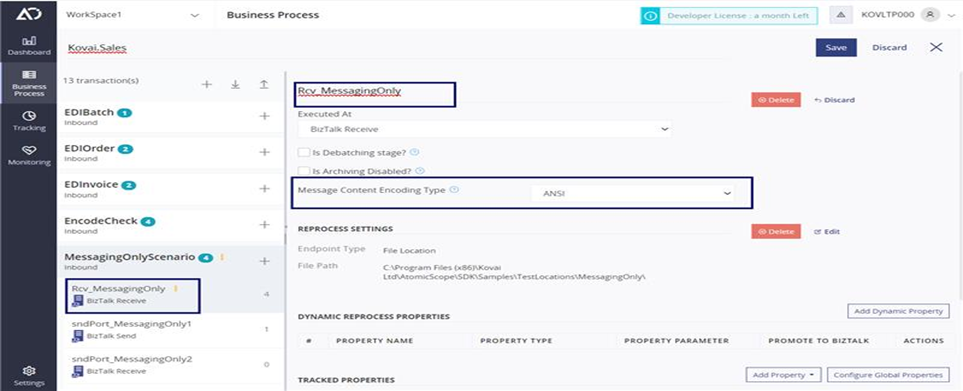The width and height of the screenshot is (963, 391).
Task: Click info icon beside Encoding Type
Action: [x=454, y=190]
